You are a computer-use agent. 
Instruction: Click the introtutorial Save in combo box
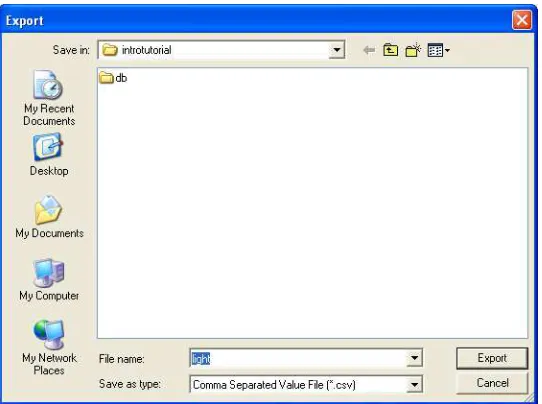tap(221, 50)
